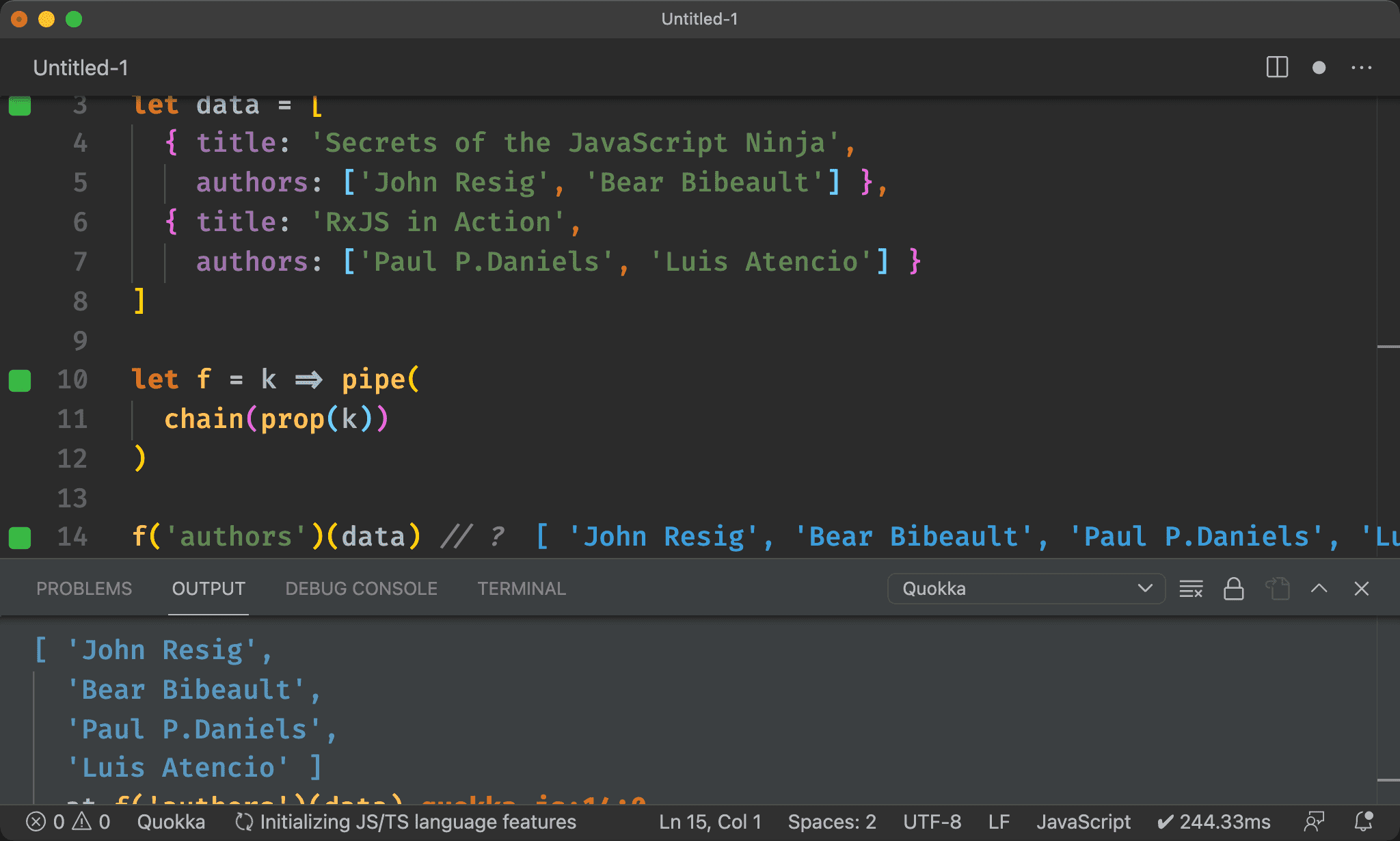Change the UTF-8 file encoding
The image size is (1400, 841).
click(x=932, y=822)
